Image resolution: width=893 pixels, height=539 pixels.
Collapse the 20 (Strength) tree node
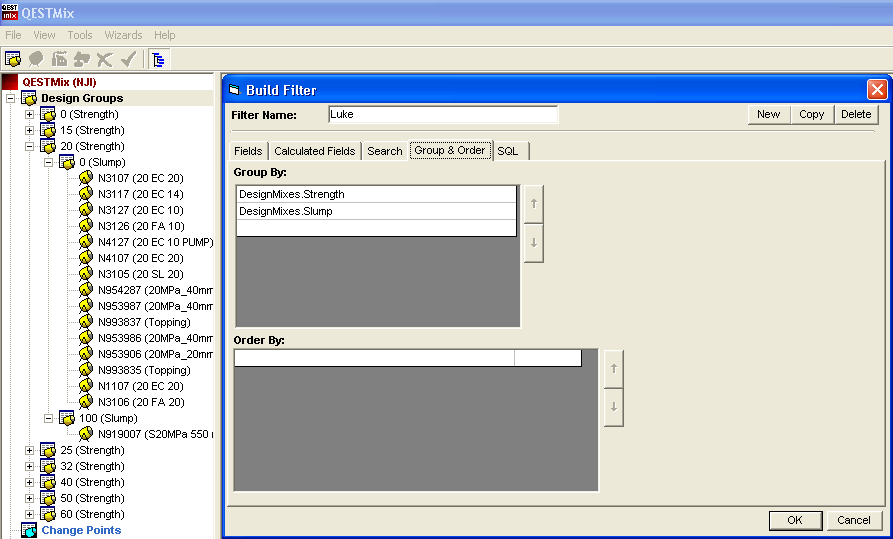(x=29, y=146)
